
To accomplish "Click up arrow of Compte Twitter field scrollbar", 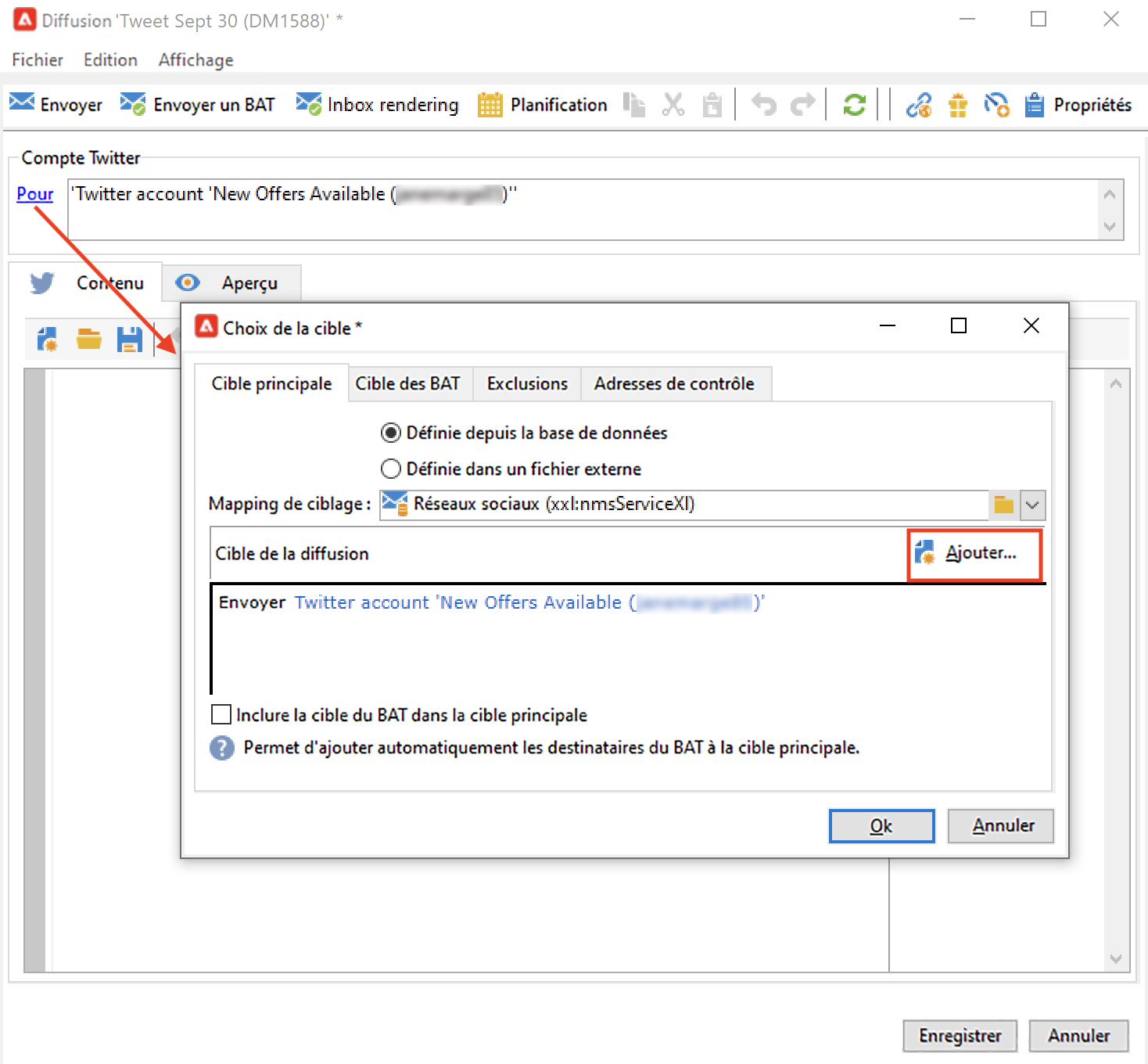I will 1109,194.
